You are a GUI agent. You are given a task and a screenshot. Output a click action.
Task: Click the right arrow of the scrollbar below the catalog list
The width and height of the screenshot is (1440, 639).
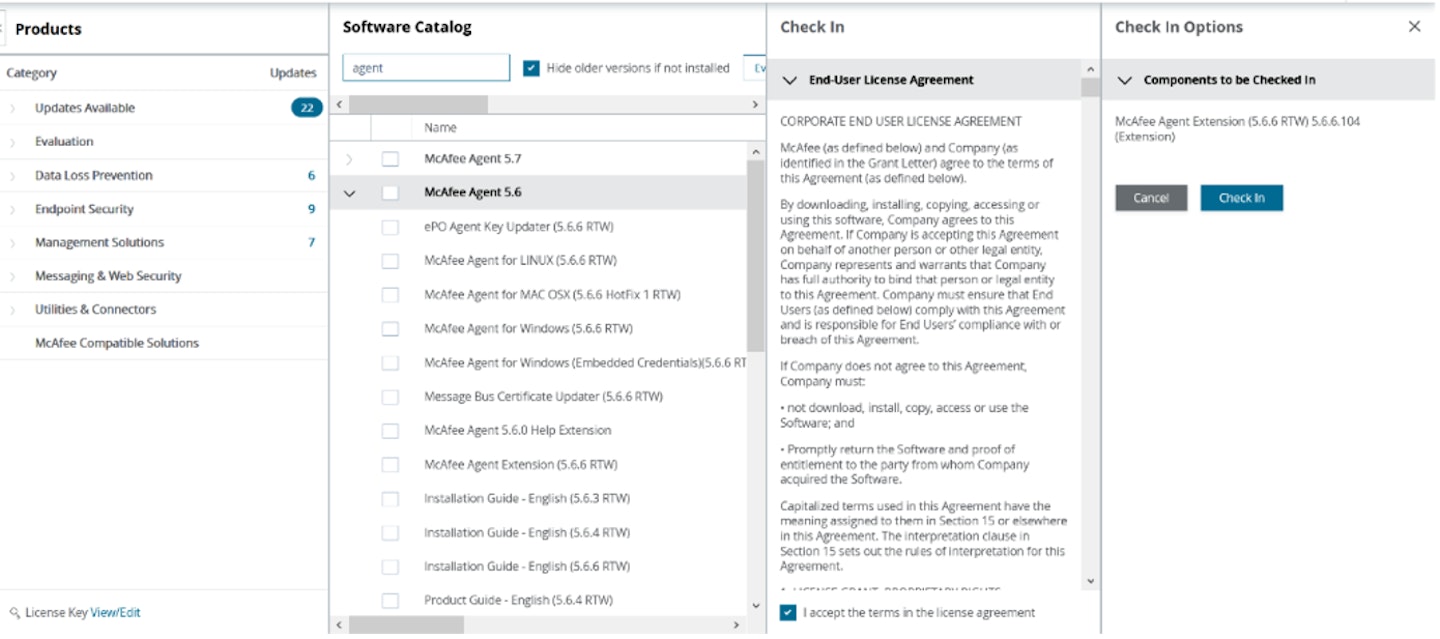[737, 625]
